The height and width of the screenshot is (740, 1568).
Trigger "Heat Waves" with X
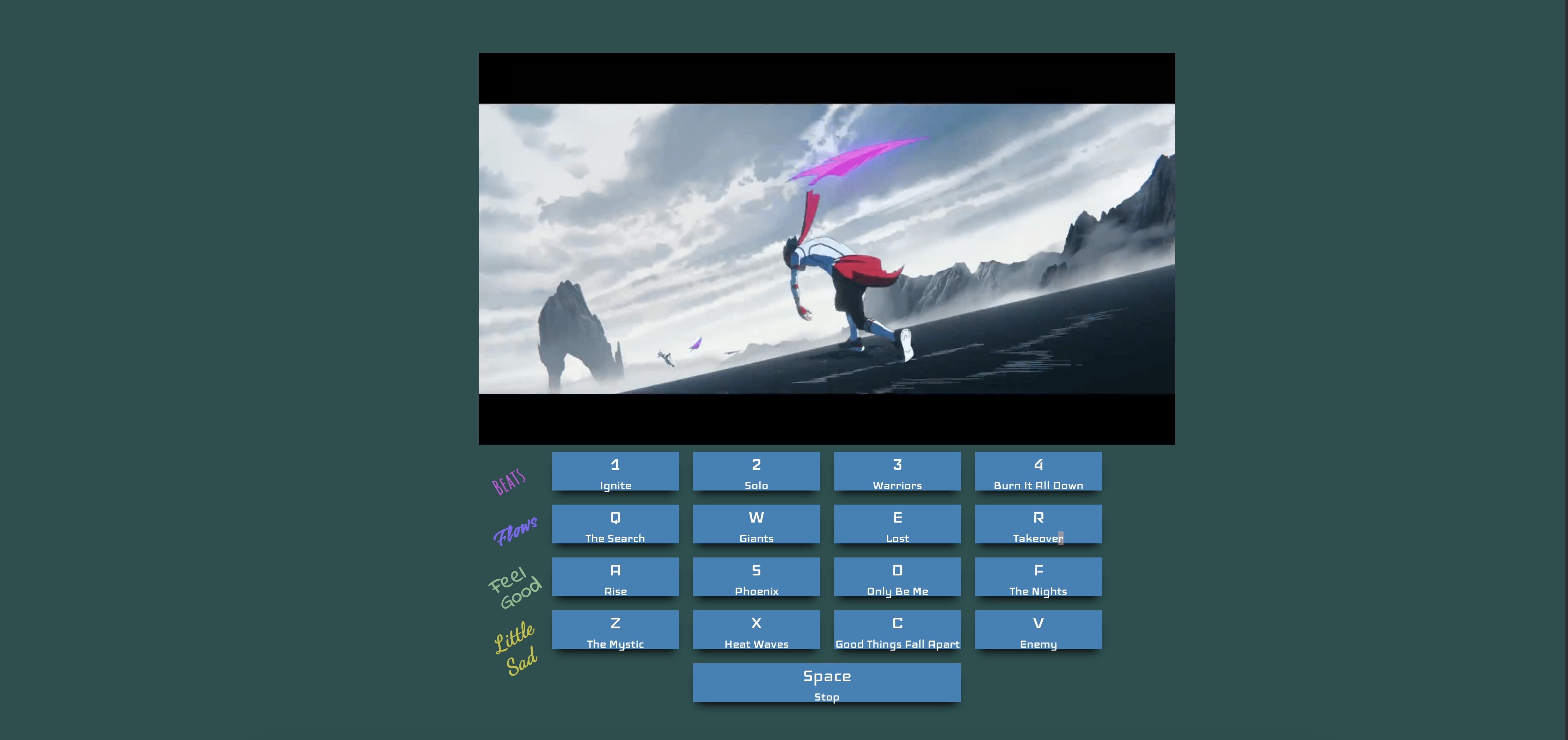point(757,630)
